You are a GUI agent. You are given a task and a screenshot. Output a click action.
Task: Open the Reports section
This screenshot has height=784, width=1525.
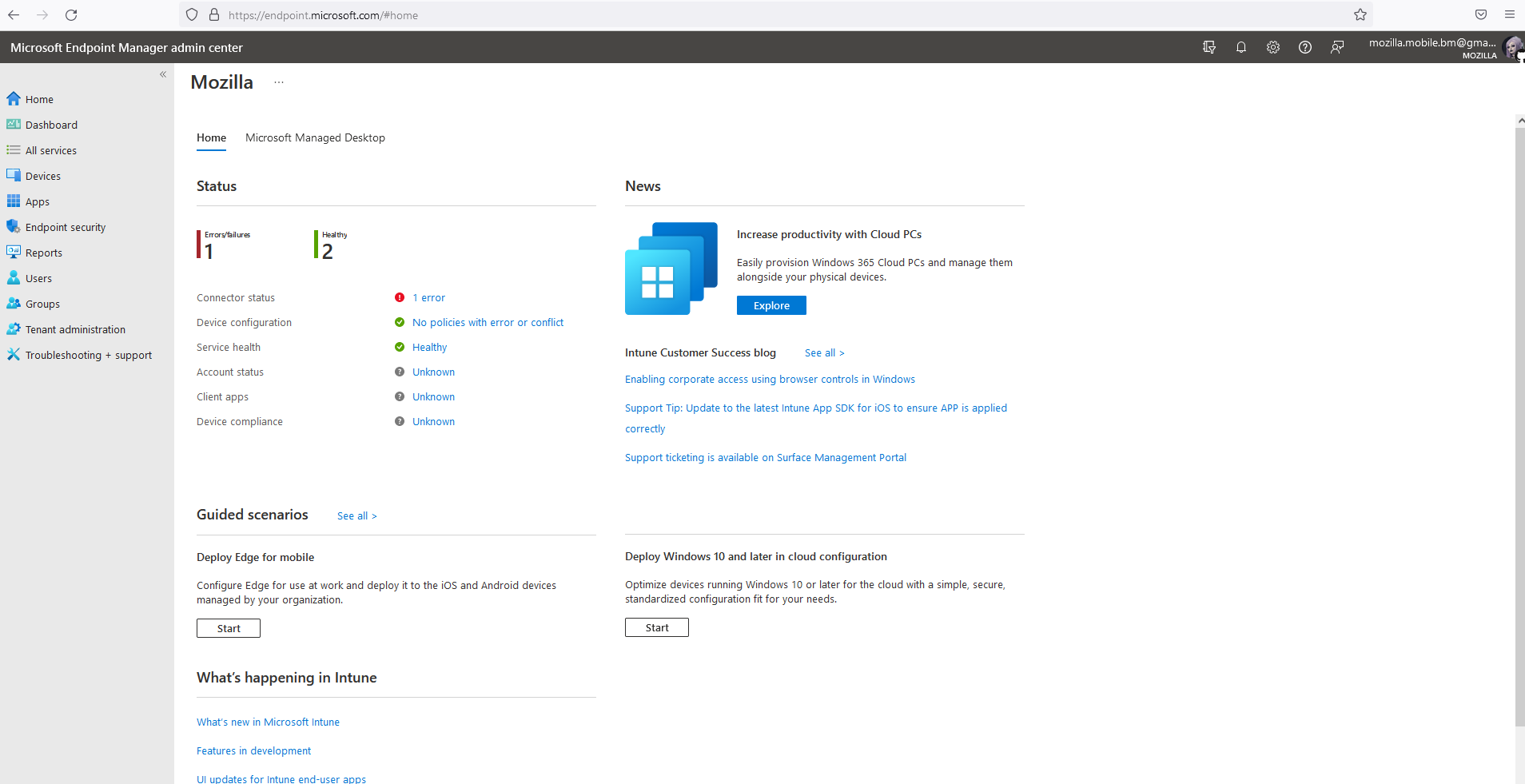point(43,252)
